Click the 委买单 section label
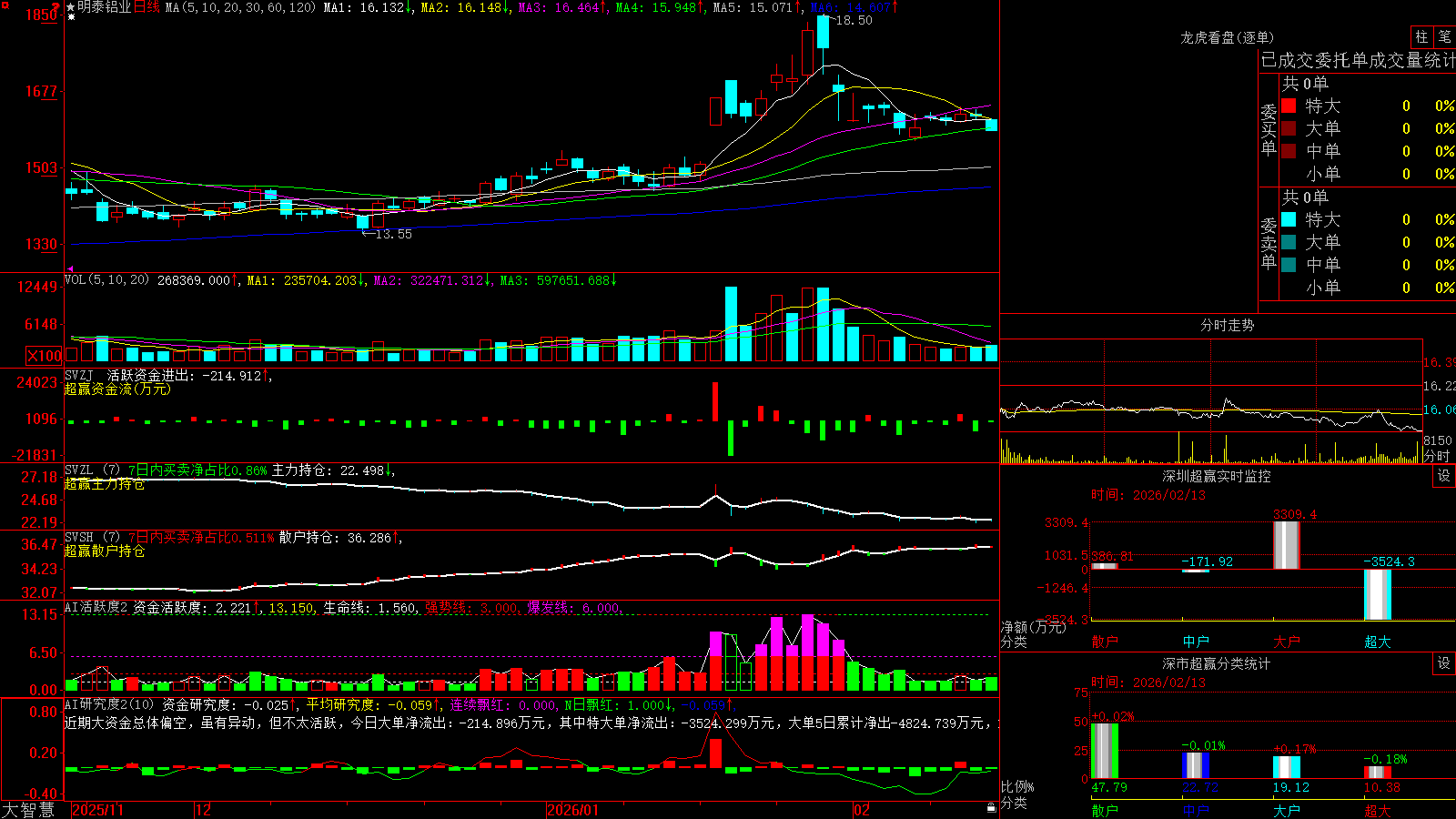Viewport: 1456px width, 819px height. coord(1269,129)
